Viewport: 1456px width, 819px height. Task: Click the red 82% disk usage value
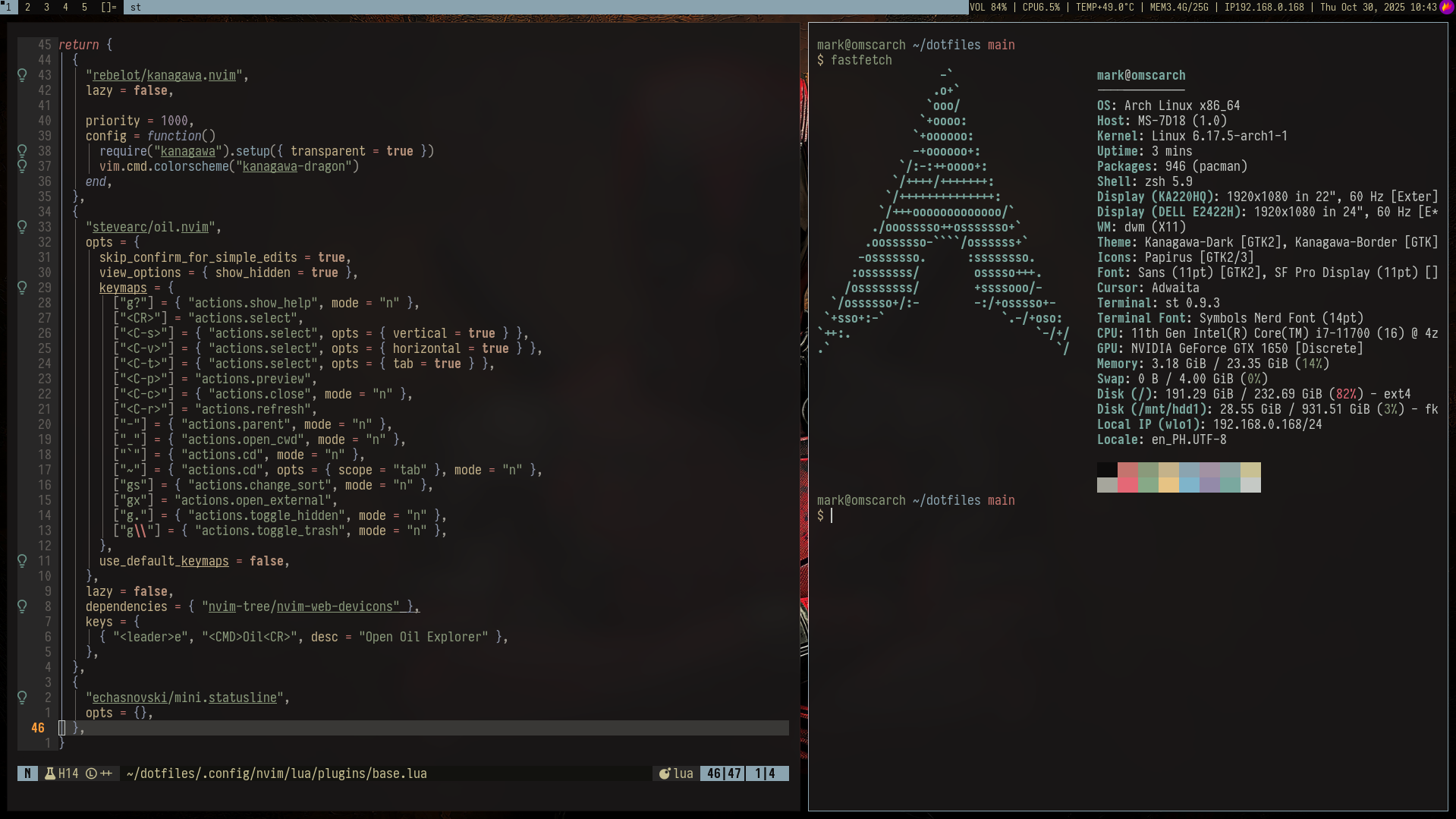point(1346,394)
